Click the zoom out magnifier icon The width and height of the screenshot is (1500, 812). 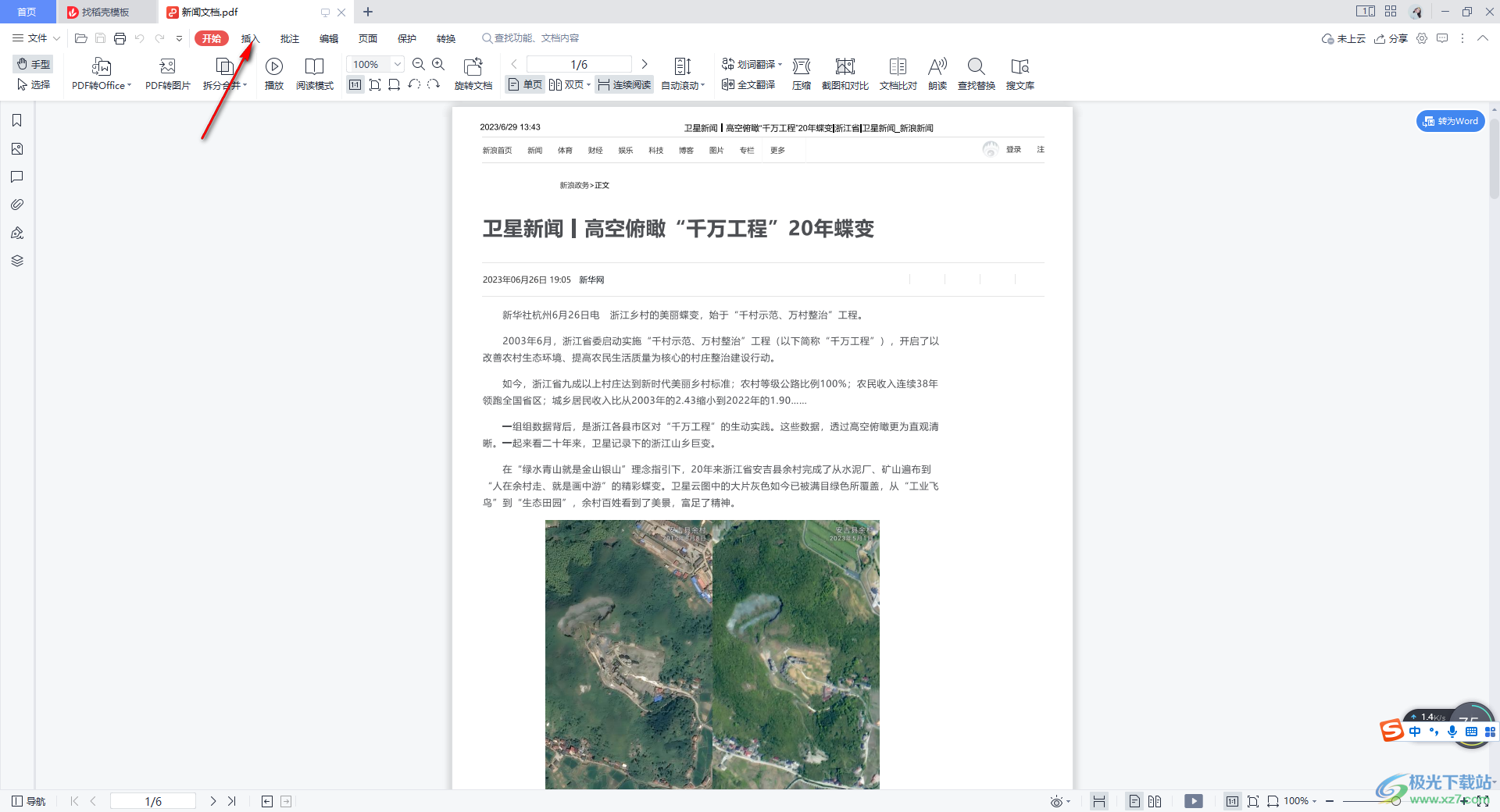click(x=419, y=64)
